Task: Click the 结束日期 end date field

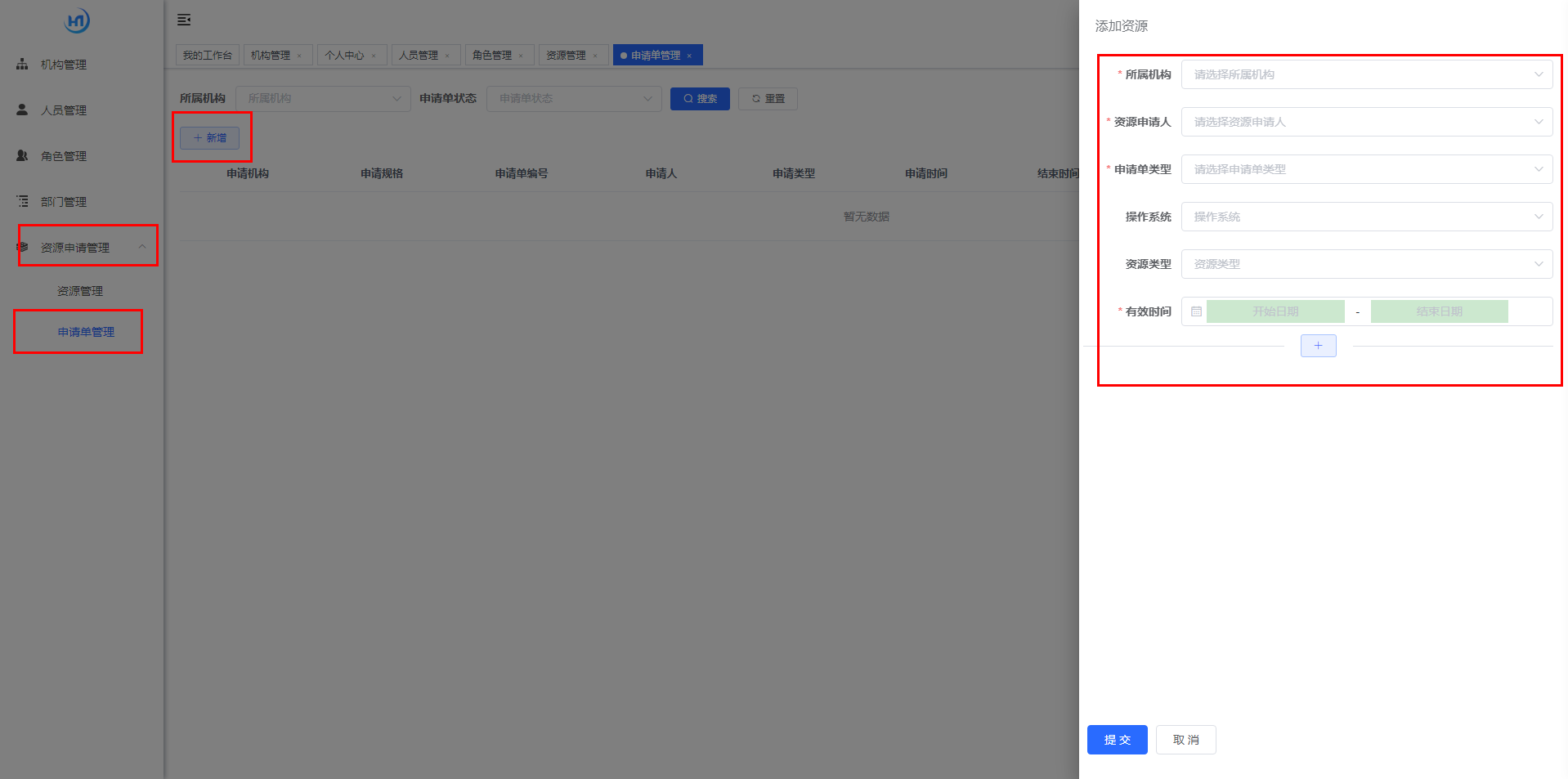Action: (x=1439, y=311)
